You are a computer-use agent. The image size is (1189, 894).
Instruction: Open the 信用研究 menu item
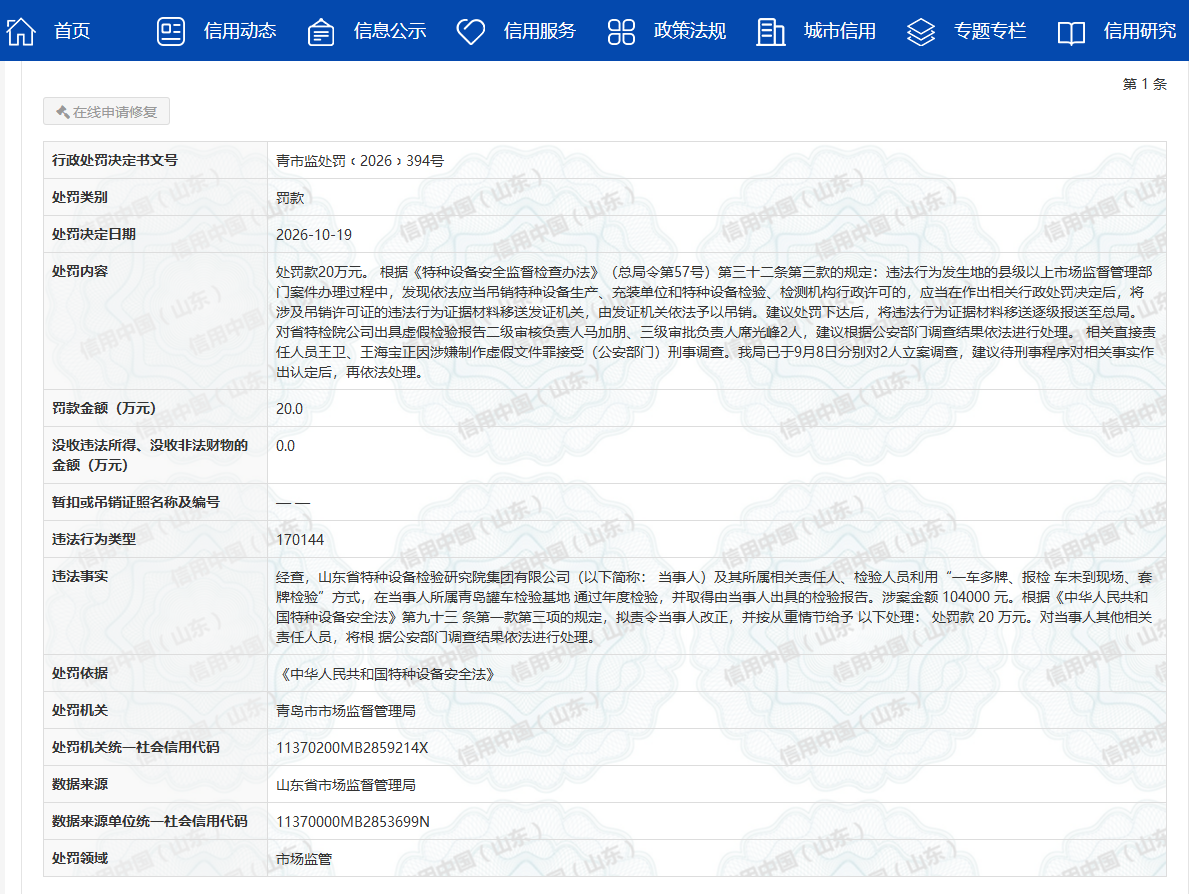tap(1140, 31)
